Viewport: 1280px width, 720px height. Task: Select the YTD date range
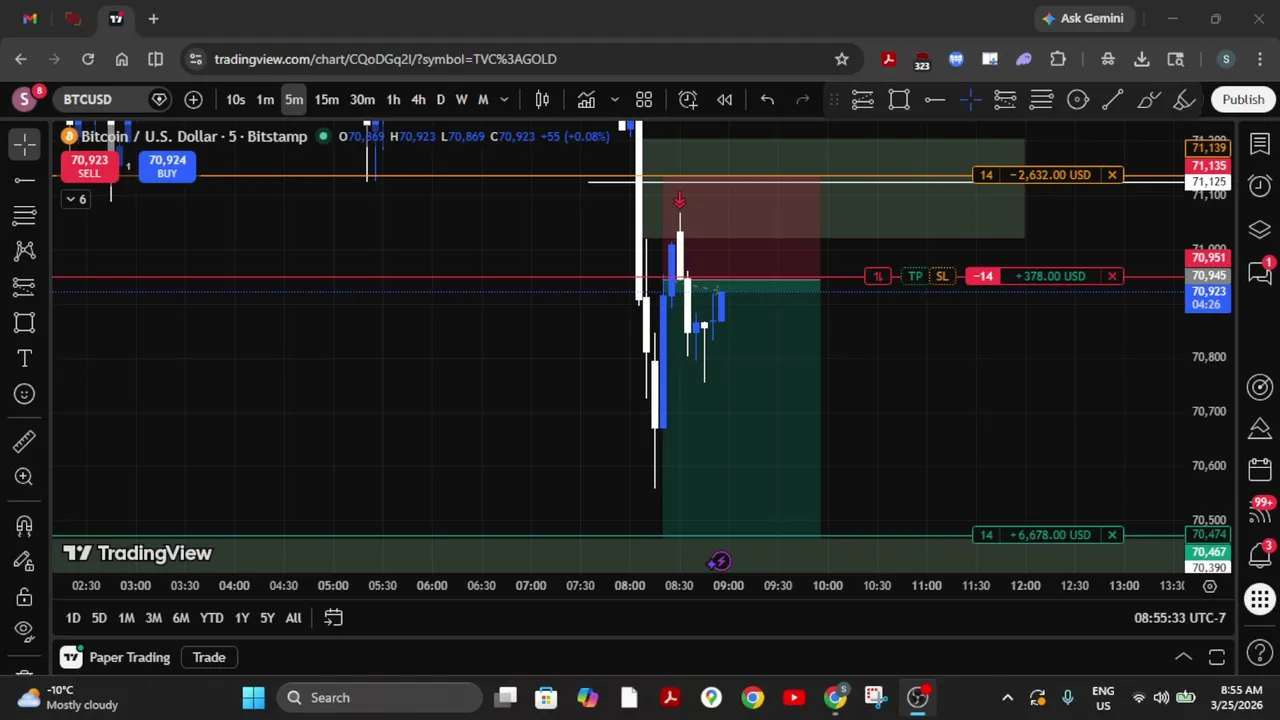coord(211,618)
